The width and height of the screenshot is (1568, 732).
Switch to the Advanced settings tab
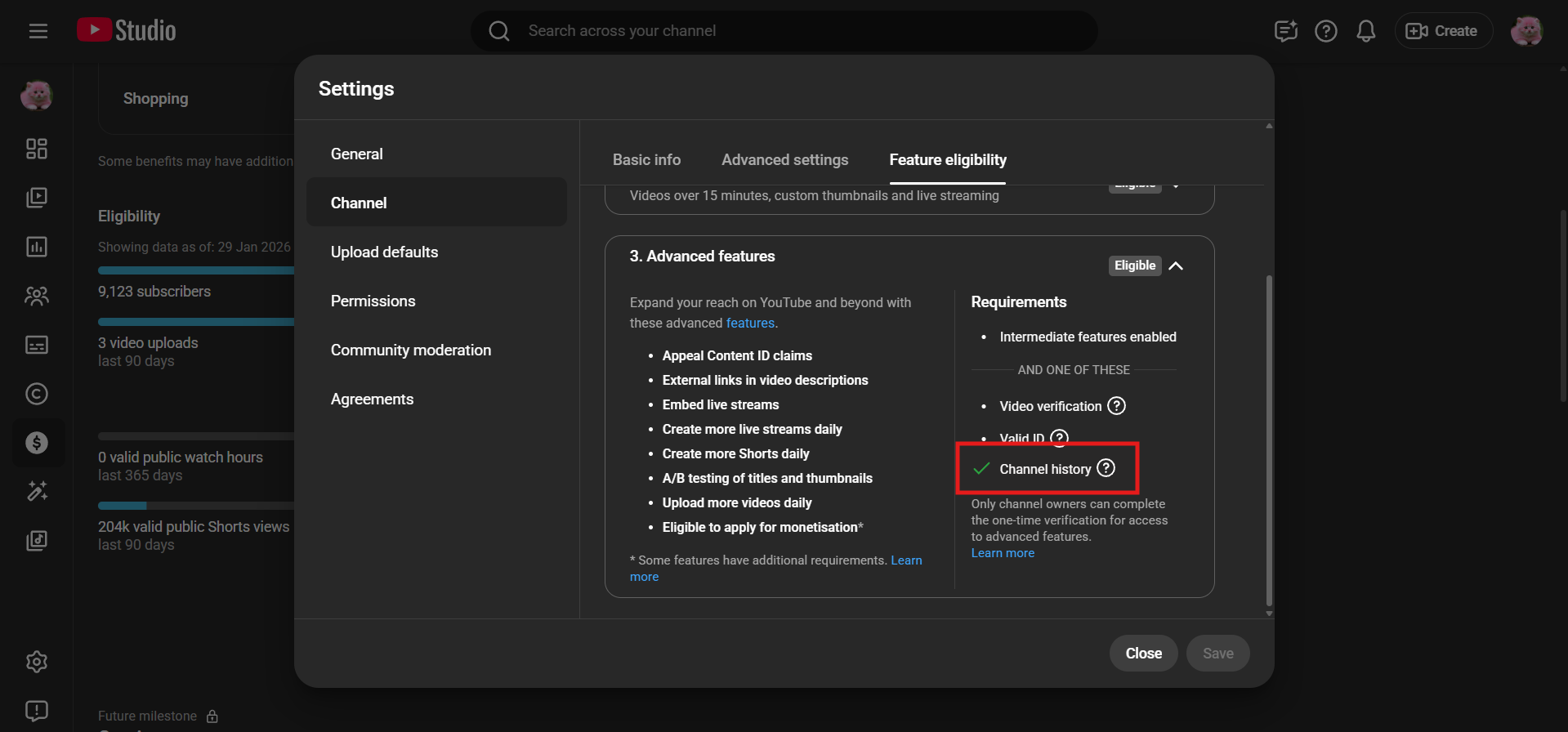tap(784, 160)
